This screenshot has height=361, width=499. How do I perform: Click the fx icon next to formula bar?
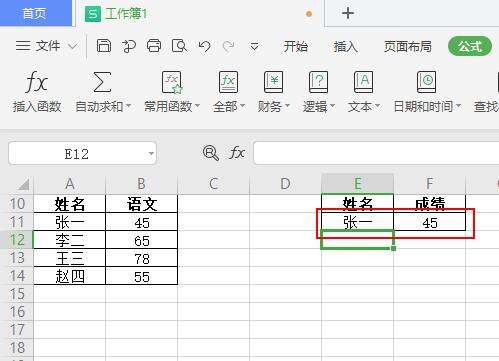coord(237,153)
